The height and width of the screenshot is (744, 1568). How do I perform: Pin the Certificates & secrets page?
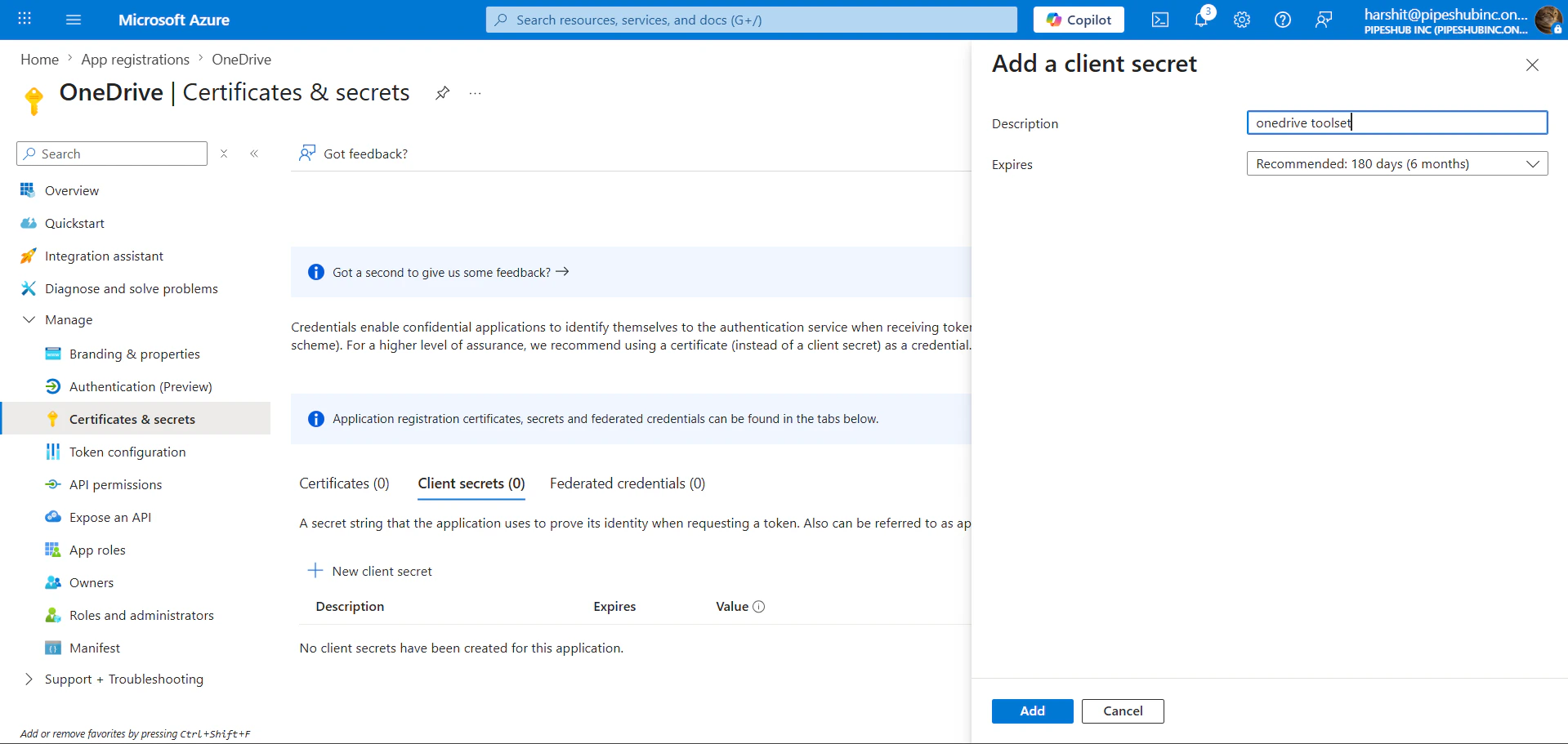click(x=442, y=93)
